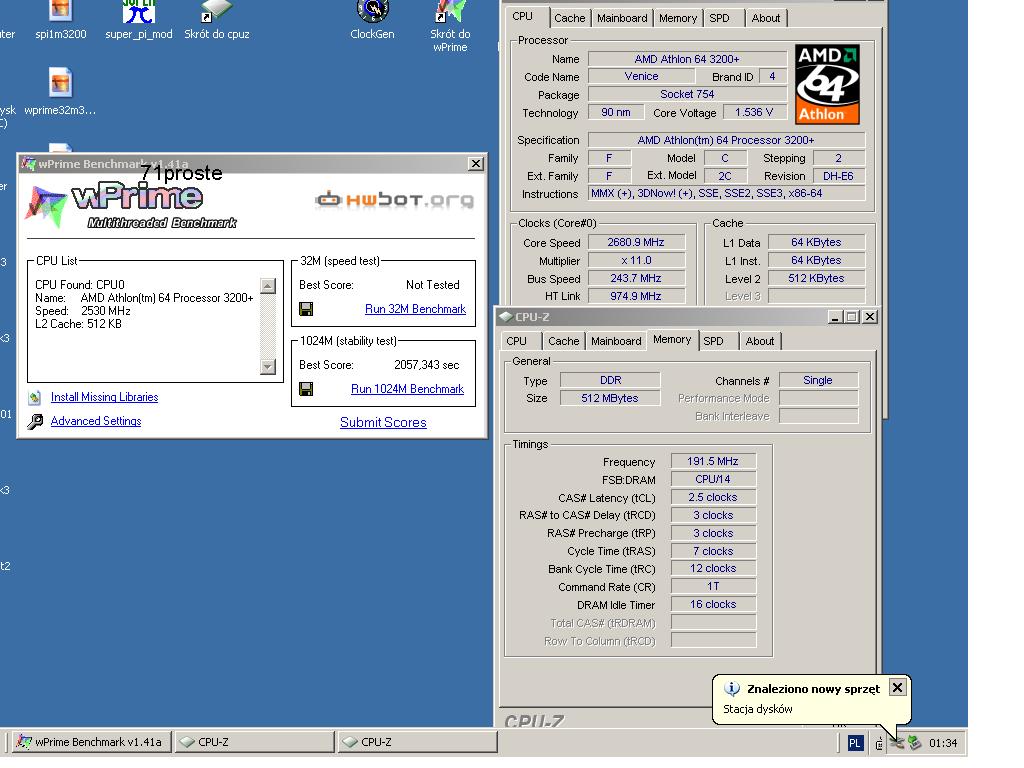
Task: Click wPrime Benchmark v1.41a taskbar button
Action: click(91, 743)
